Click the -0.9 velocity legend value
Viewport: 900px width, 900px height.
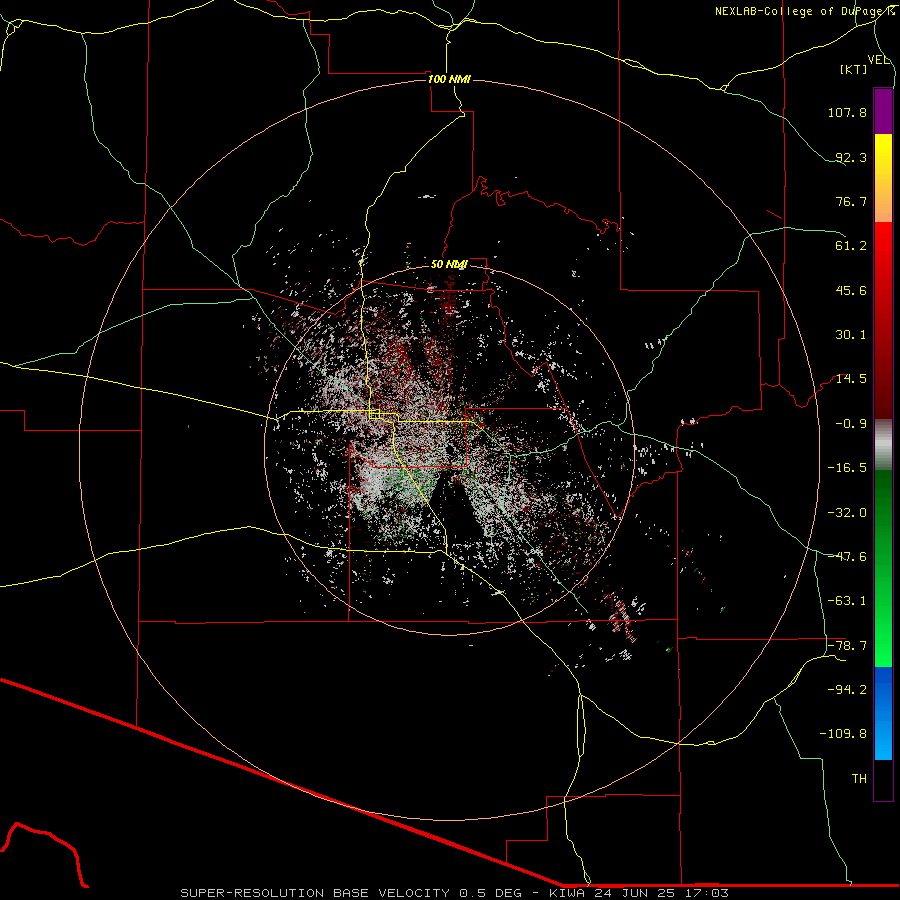851,424
